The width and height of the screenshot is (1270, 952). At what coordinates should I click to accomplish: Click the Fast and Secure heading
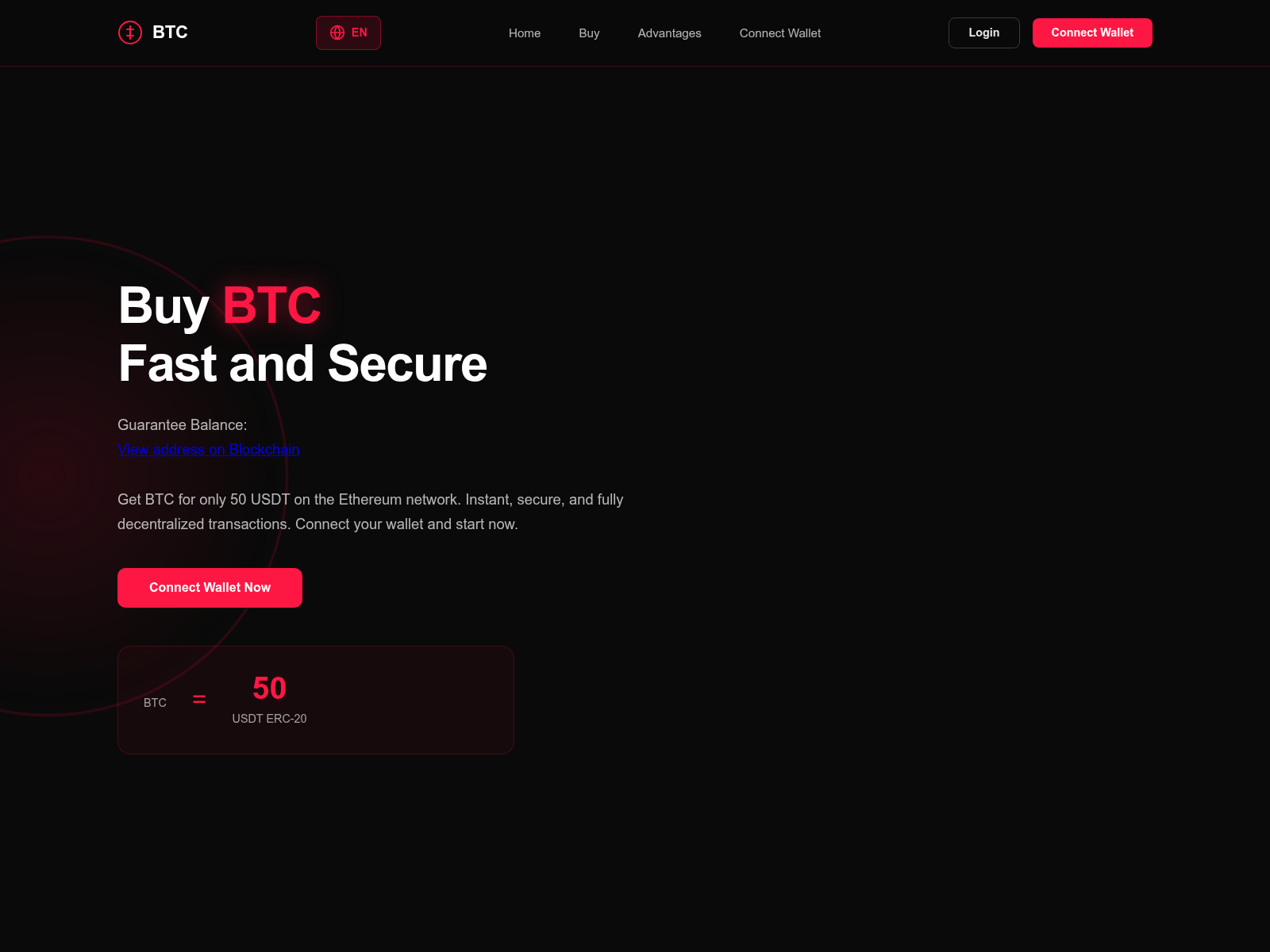pyautogui.click(x=302, y=364)
